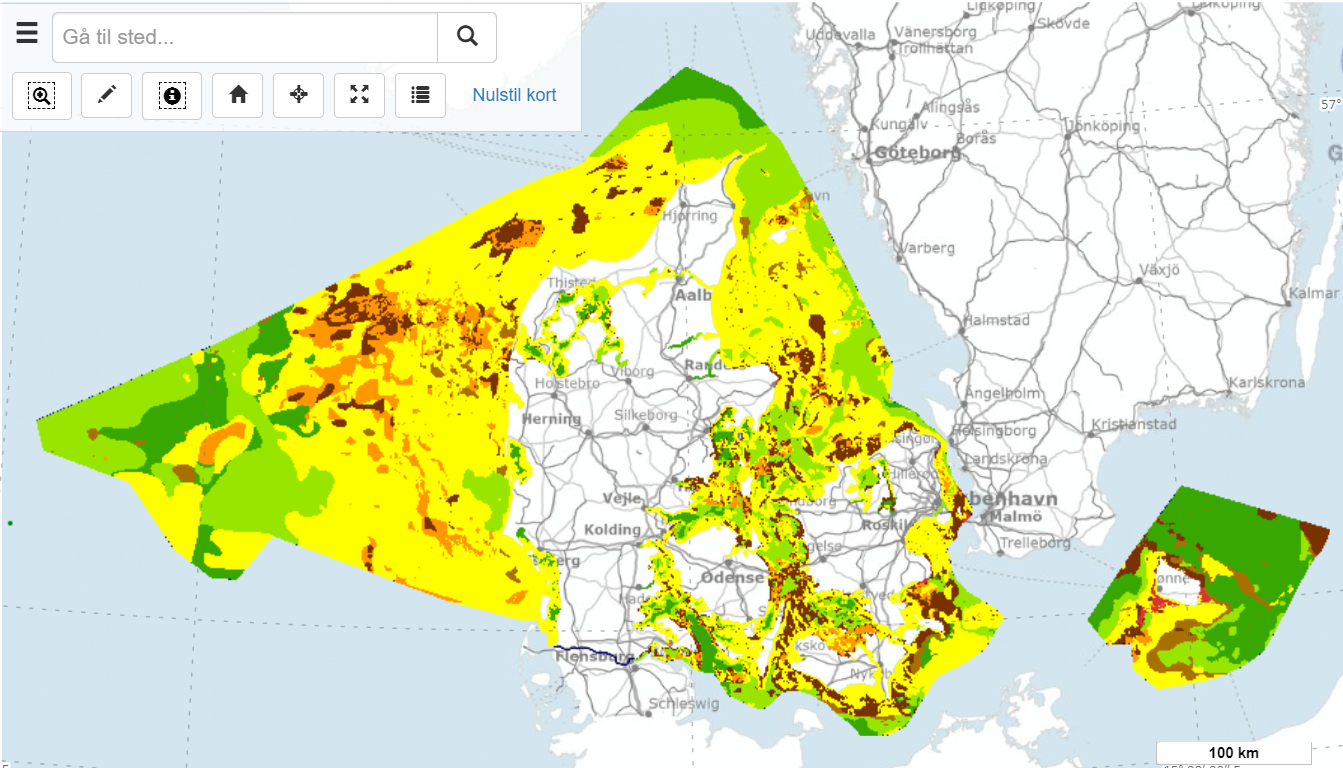The height and width of the screenshot is (768, 1343).
Task: Click the Nulstil kort link
Action: pos(514,95)
